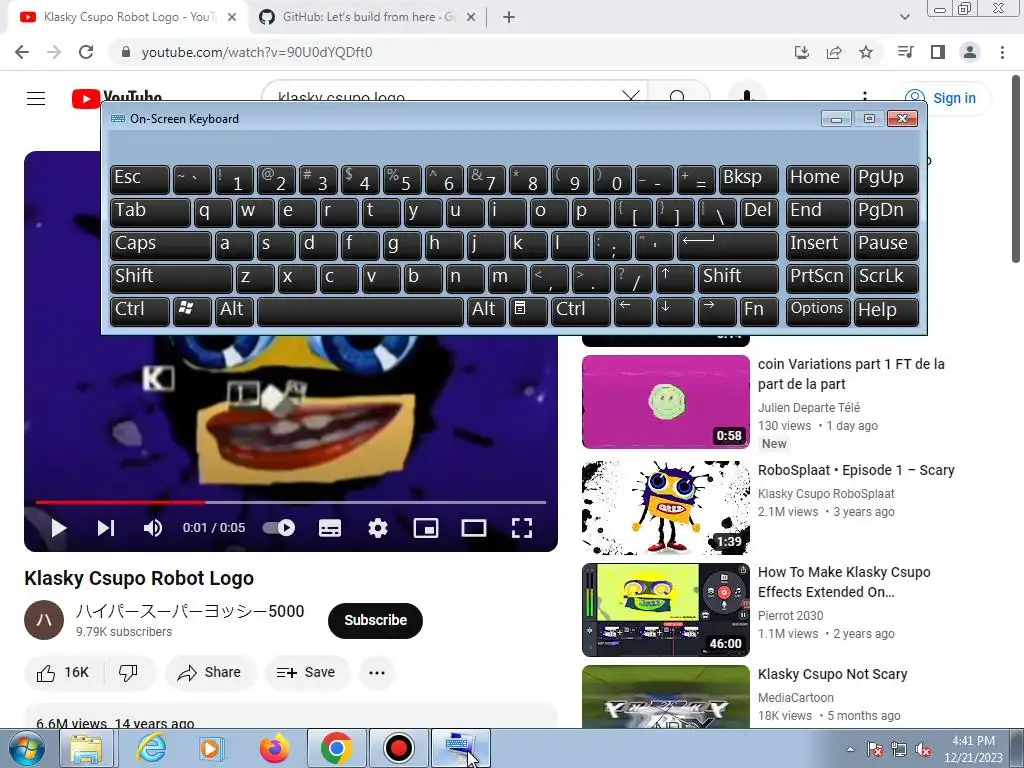Toggle the autoplay switch
Screen dimensions: 1024x768
click(279, 528)
